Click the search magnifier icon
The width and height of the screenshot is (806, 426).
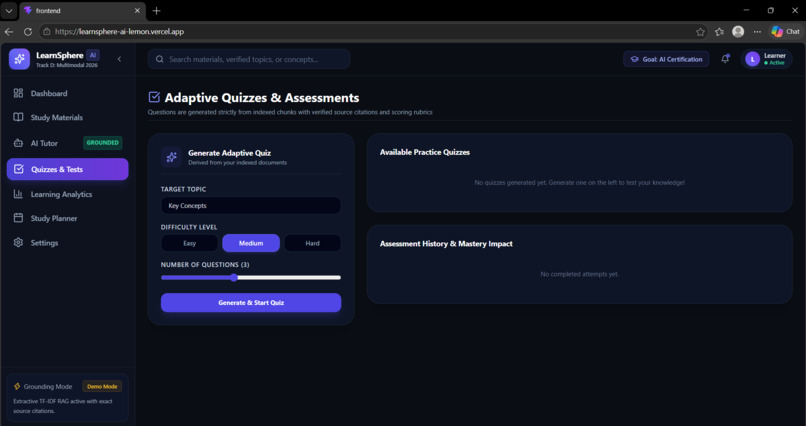click(160, 59)
